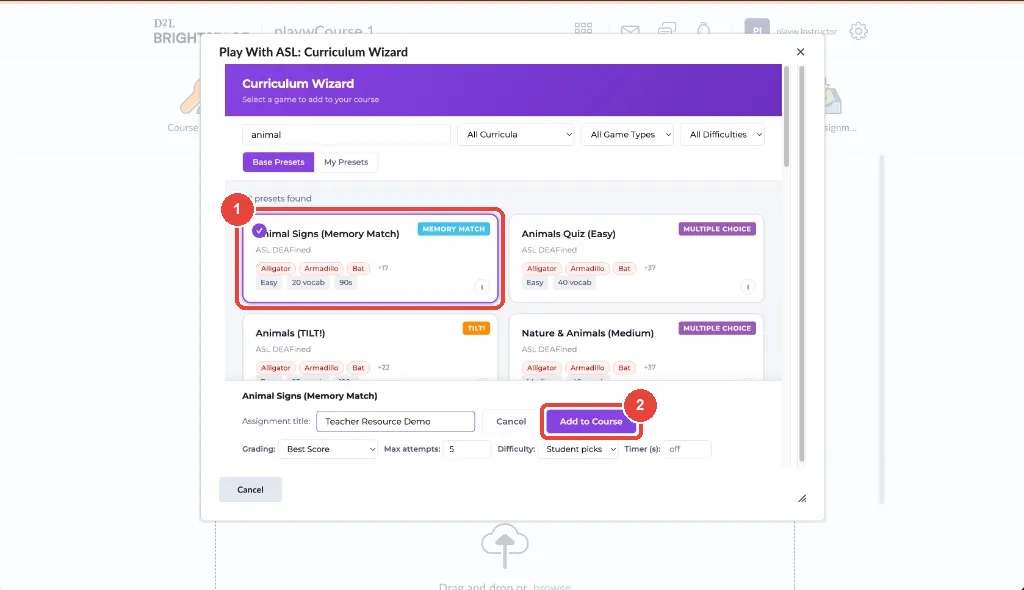1024x590 pixels.
Task: Click Cancel next to assignment title
Action: click(x=511, y=421)
